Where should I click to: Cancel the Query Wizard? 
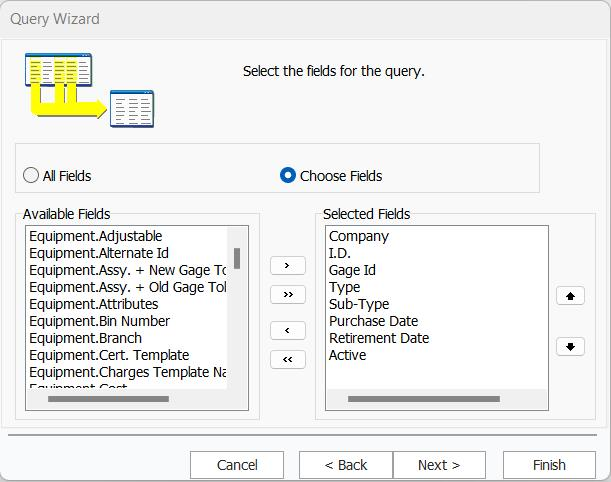coord(237,465)
